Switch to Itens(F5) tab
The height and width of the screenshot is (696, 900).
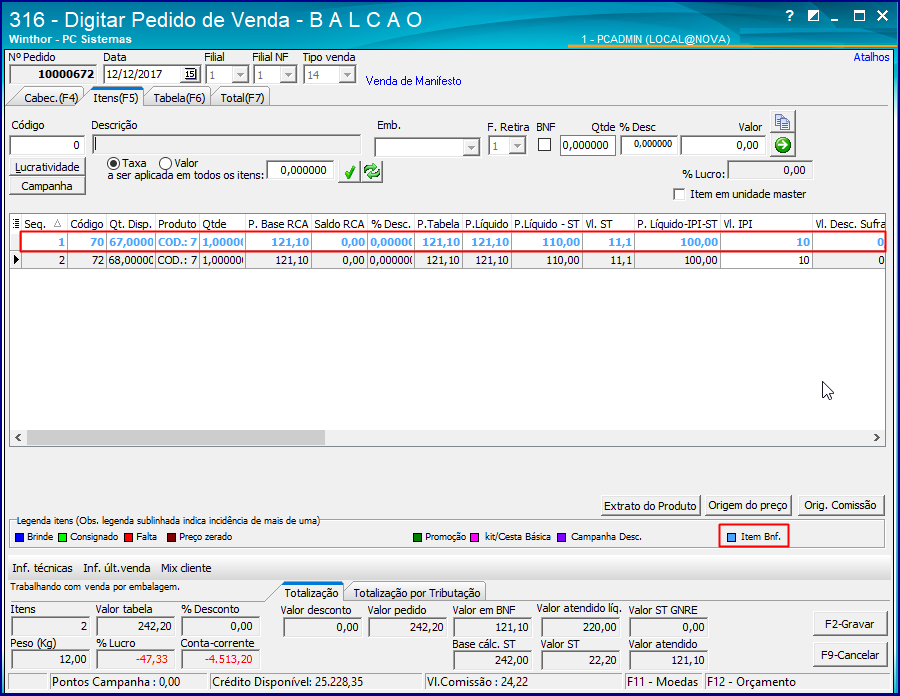(x=115, y=98)
